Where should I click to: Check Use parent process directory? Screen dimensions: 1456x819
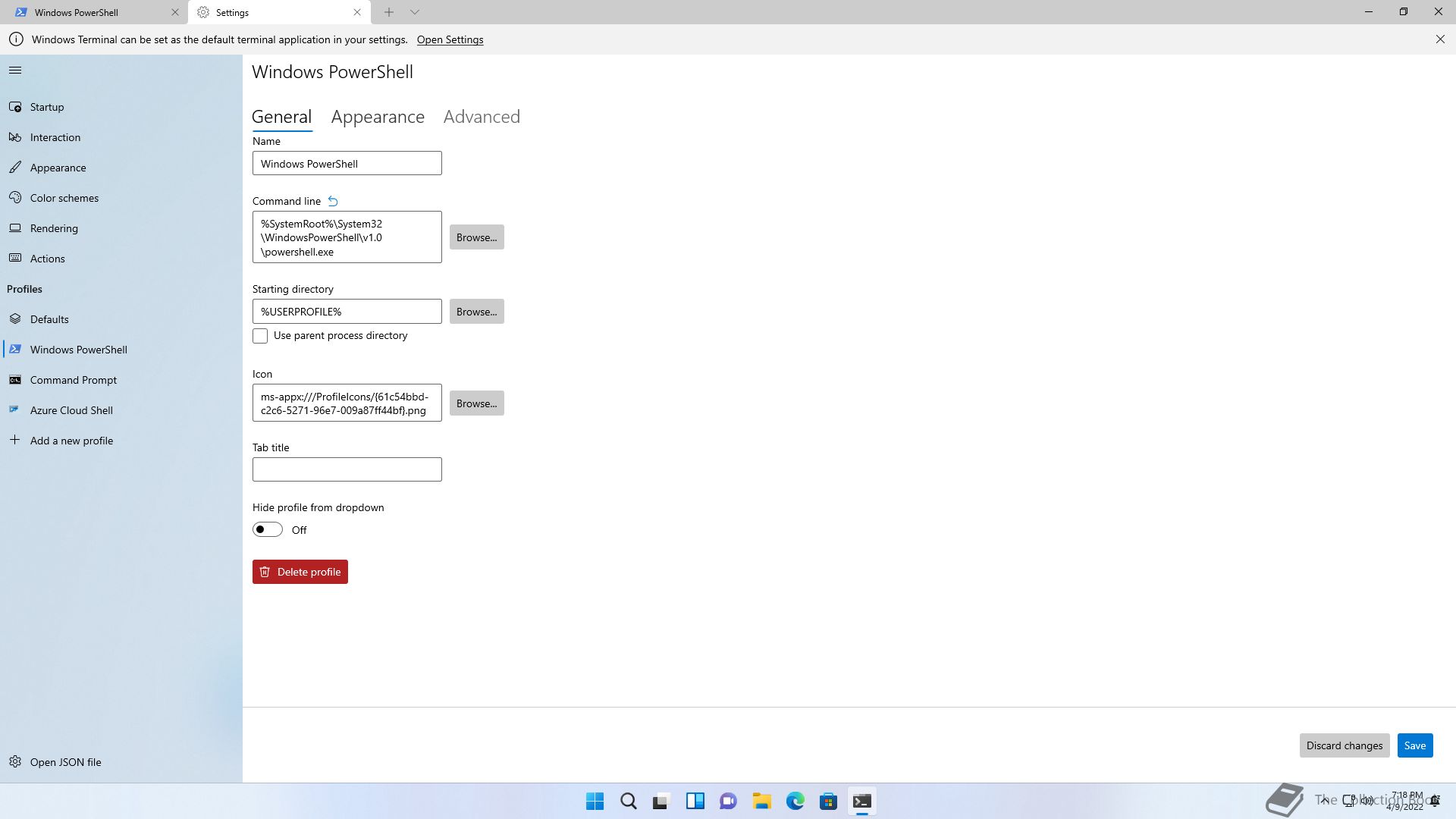tap(260, 335)
